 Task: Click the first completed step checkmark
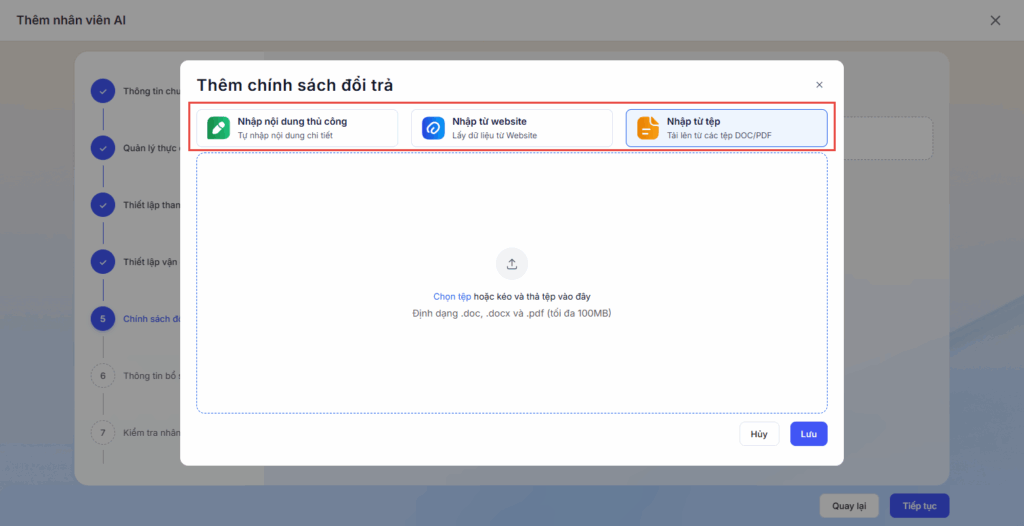(x=103, y=91)
